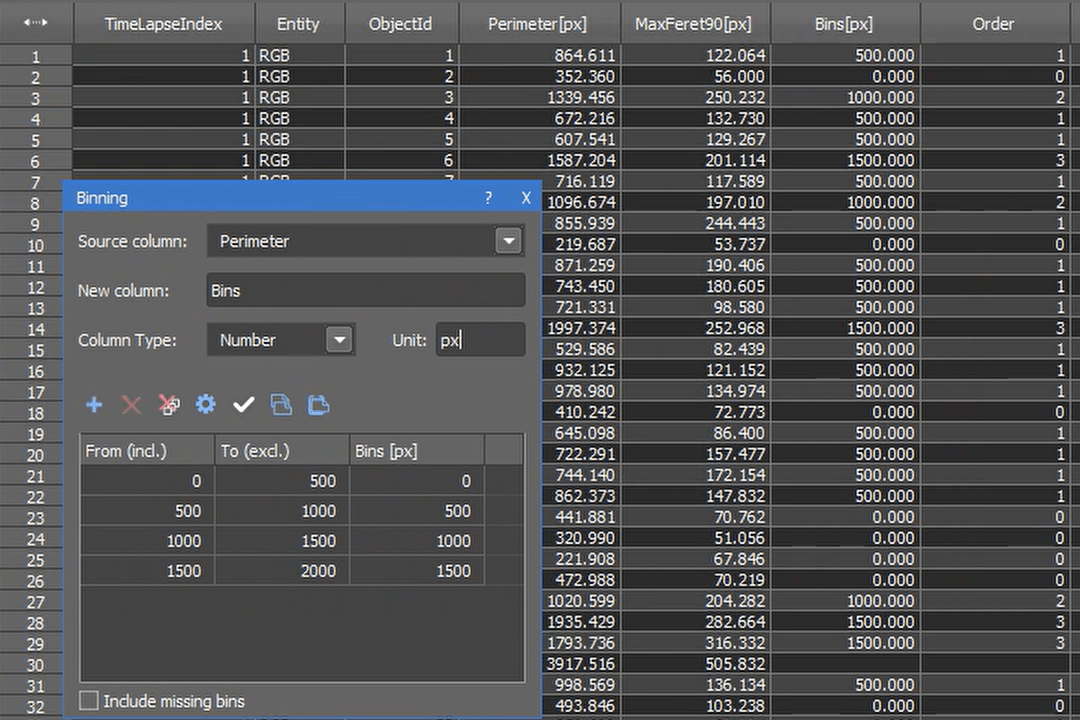Edit the Unit field containing px
This screenshot has width=1080, height=720.
pos(480,340)
